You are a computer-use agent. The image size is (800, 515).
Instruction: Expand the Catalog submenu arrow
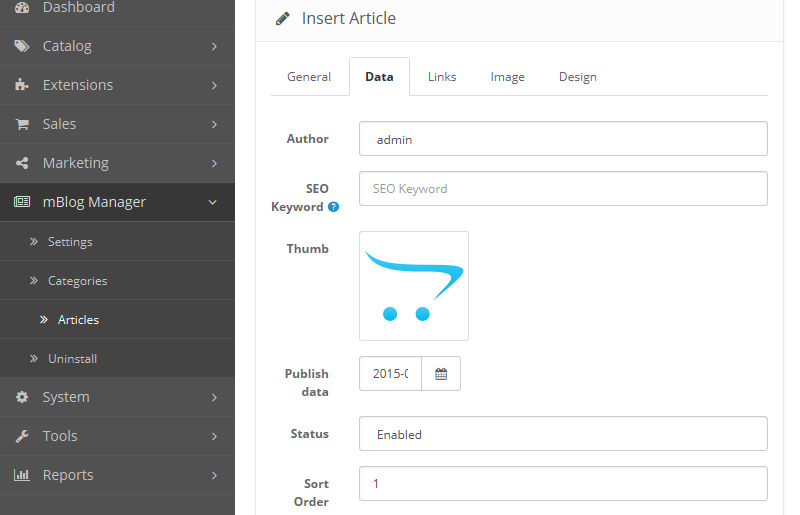pyautogui.click(x=213, y=46)
